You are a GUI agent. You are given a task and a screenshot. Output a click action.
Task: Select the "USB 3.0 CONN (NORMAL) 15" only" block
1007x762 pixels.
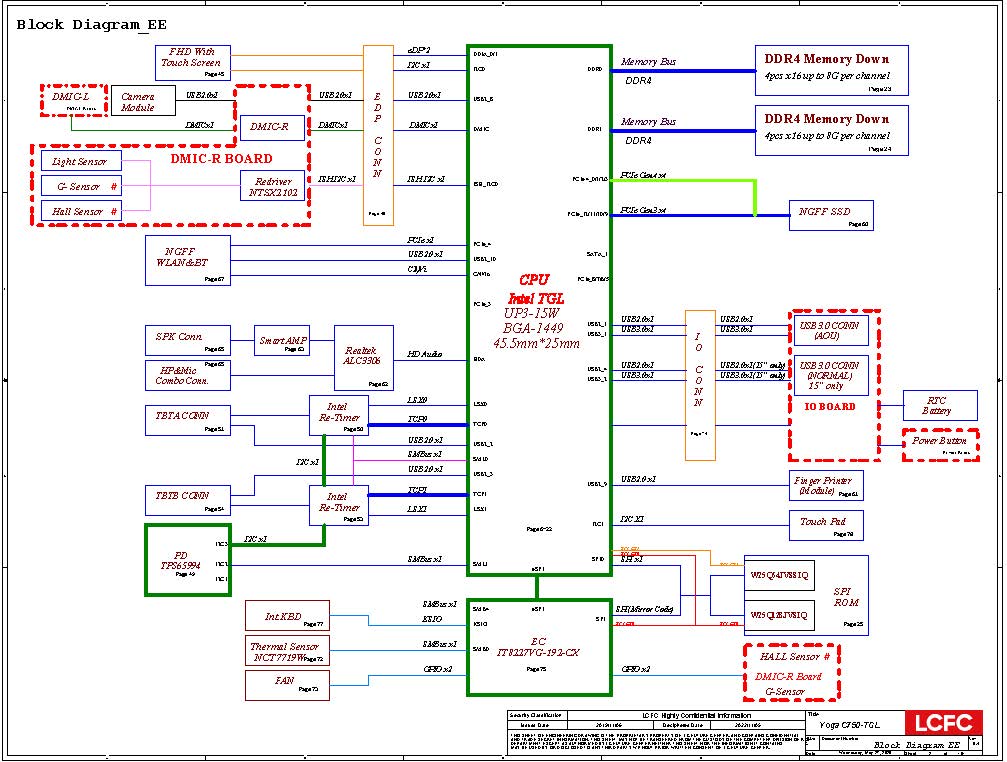click(x=831, y=375)
